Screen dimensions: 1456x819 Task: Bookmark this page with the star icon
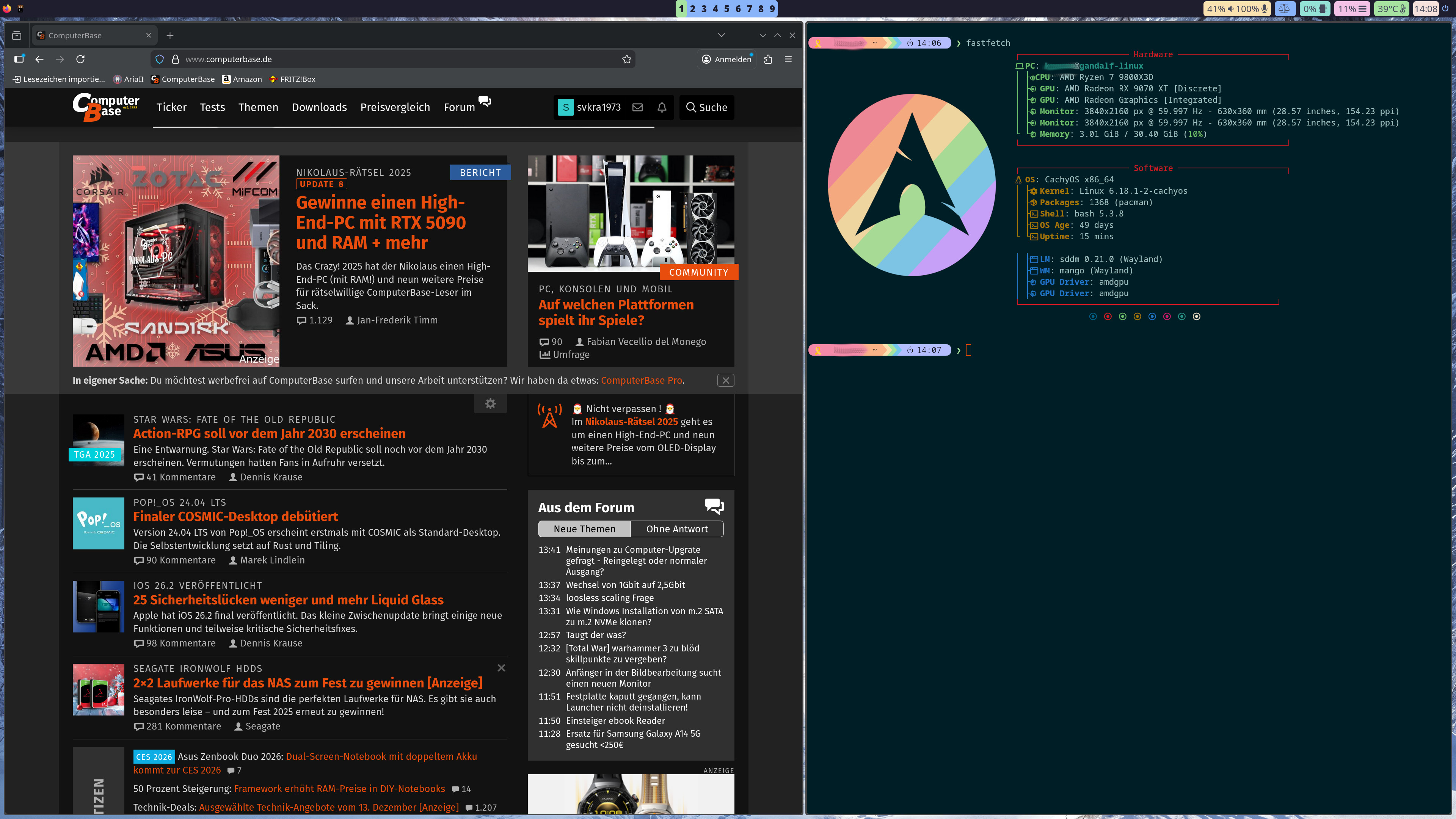(626, 60)
